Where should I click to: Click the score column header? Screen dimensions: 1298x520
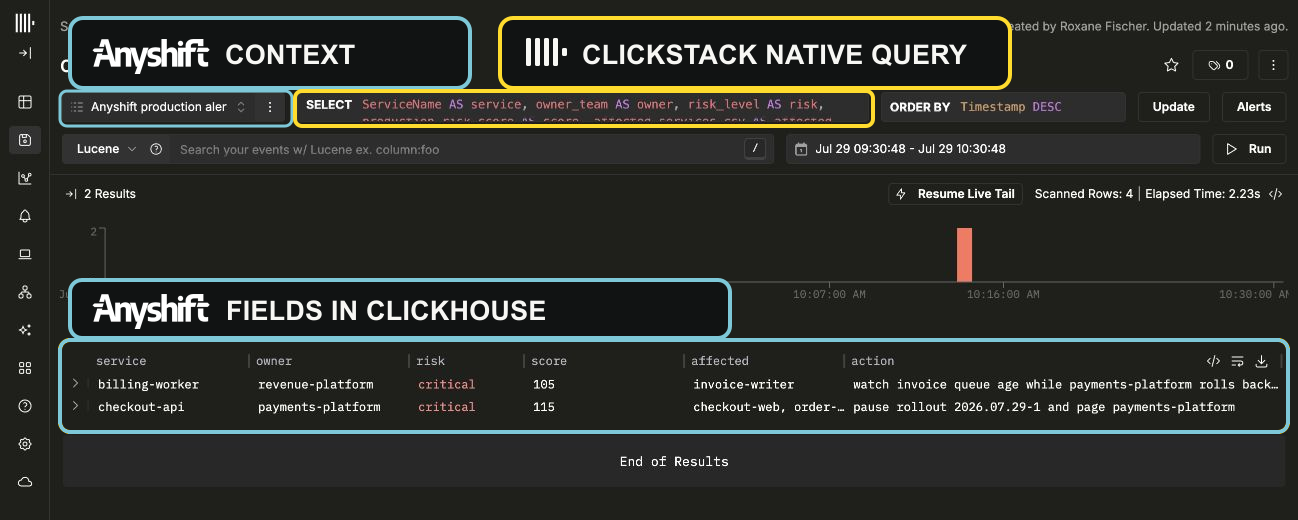(x=549, y=361)
